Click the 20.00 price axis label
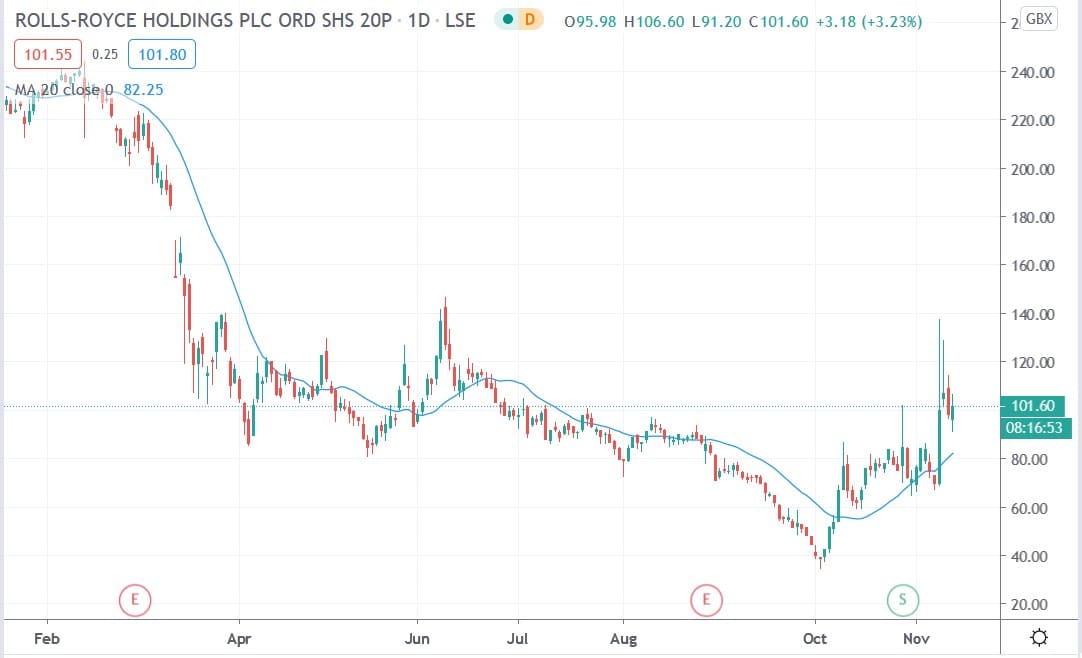Image resolution: width=1082 pixels, height=658 pixels. [1029, 604]
